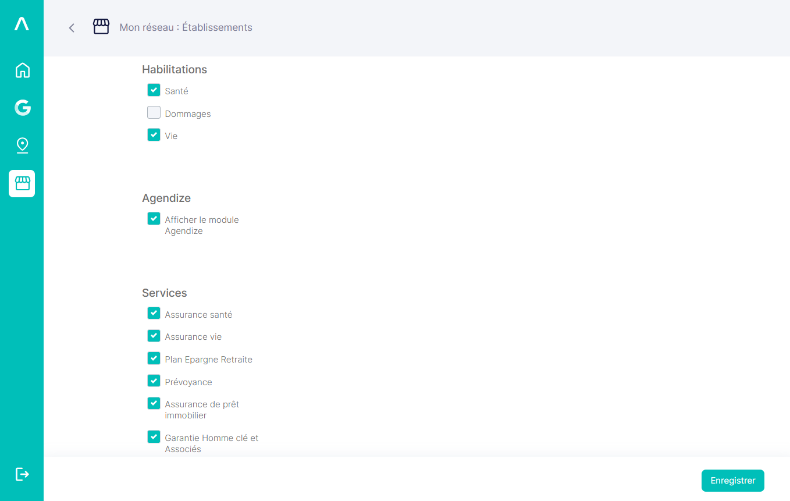Uncheck Plan Epargne Retraite service
The height and width of the screenshot is (501, 790).
(x=154, y=358)
